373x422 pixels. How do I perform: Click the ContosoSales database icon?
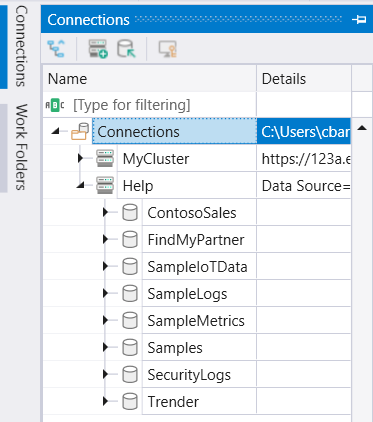(x=130, y=212)
